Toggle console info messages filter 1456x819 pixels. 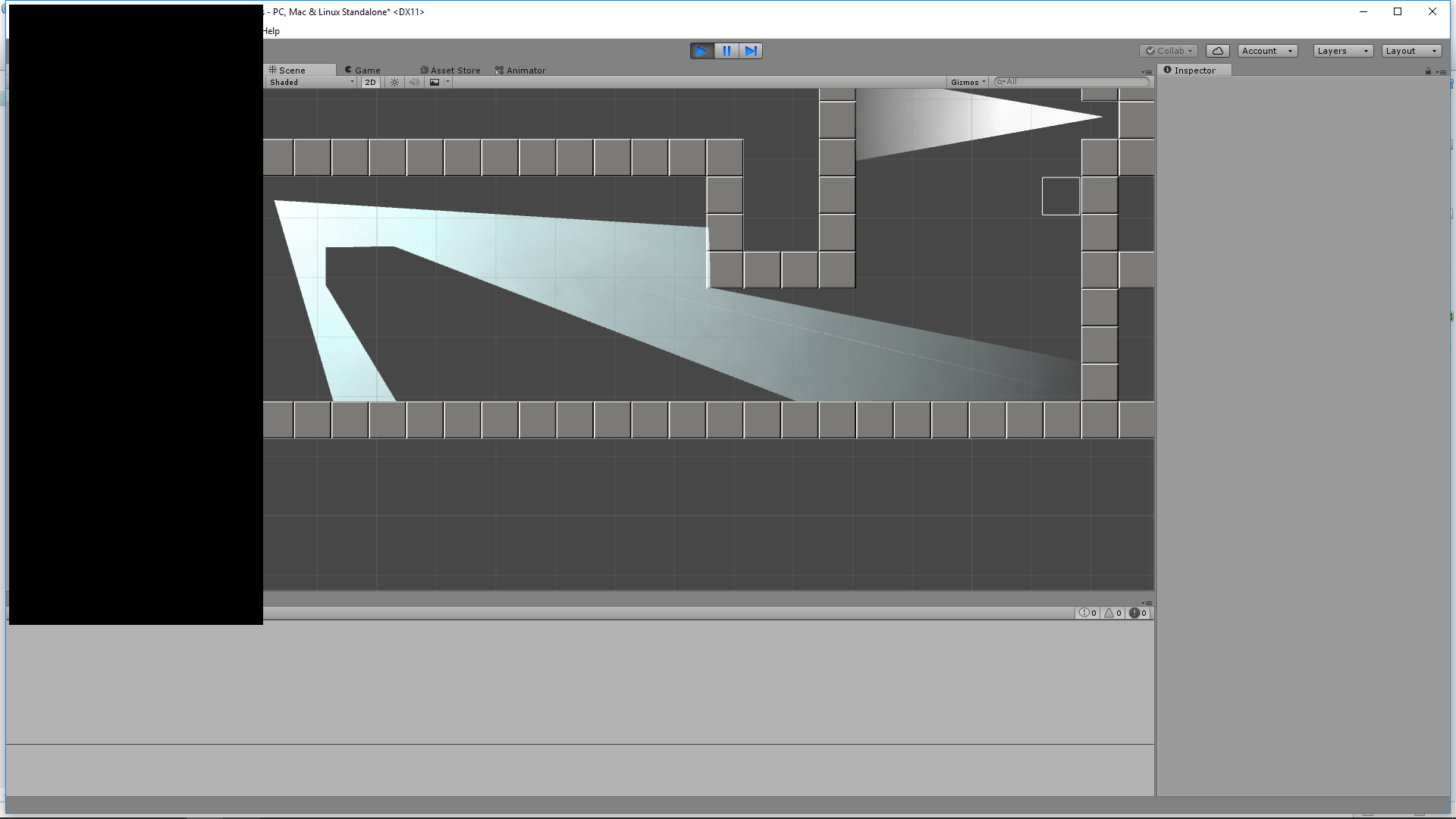[x=1087, y=613]
